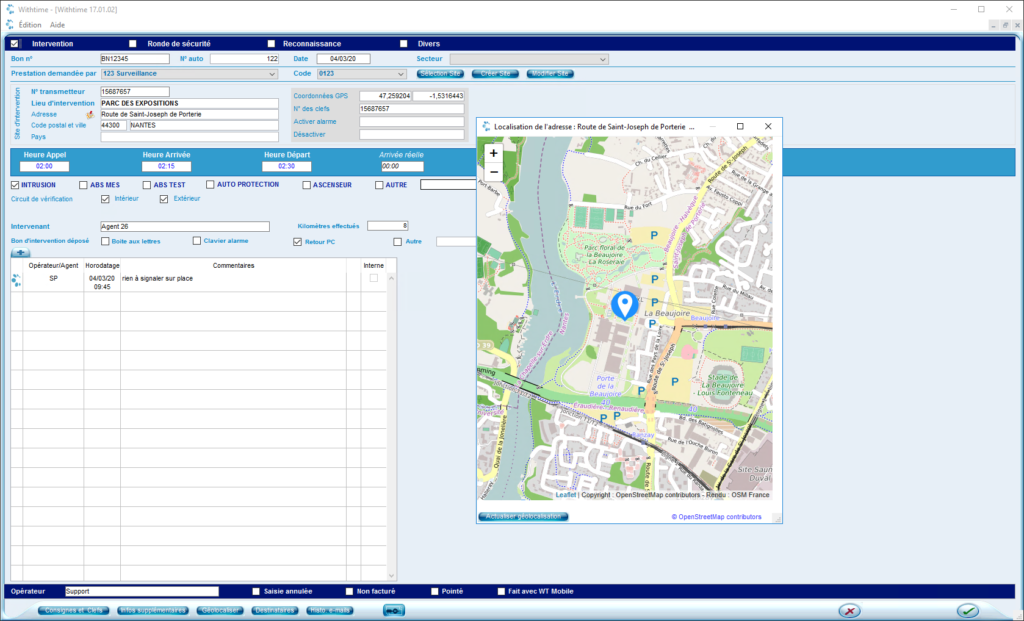
Task: Open the Aide menu
Action: (57, 25)
